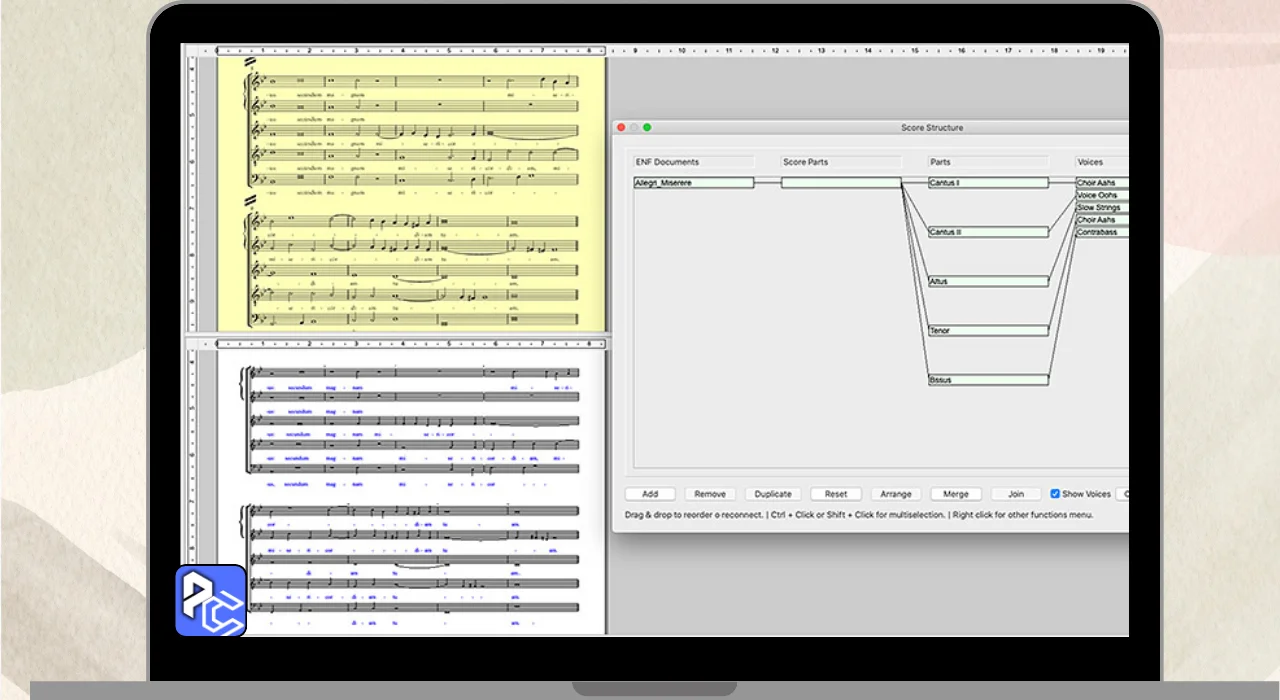Click the ENF Documents column header

pos(693,162)
